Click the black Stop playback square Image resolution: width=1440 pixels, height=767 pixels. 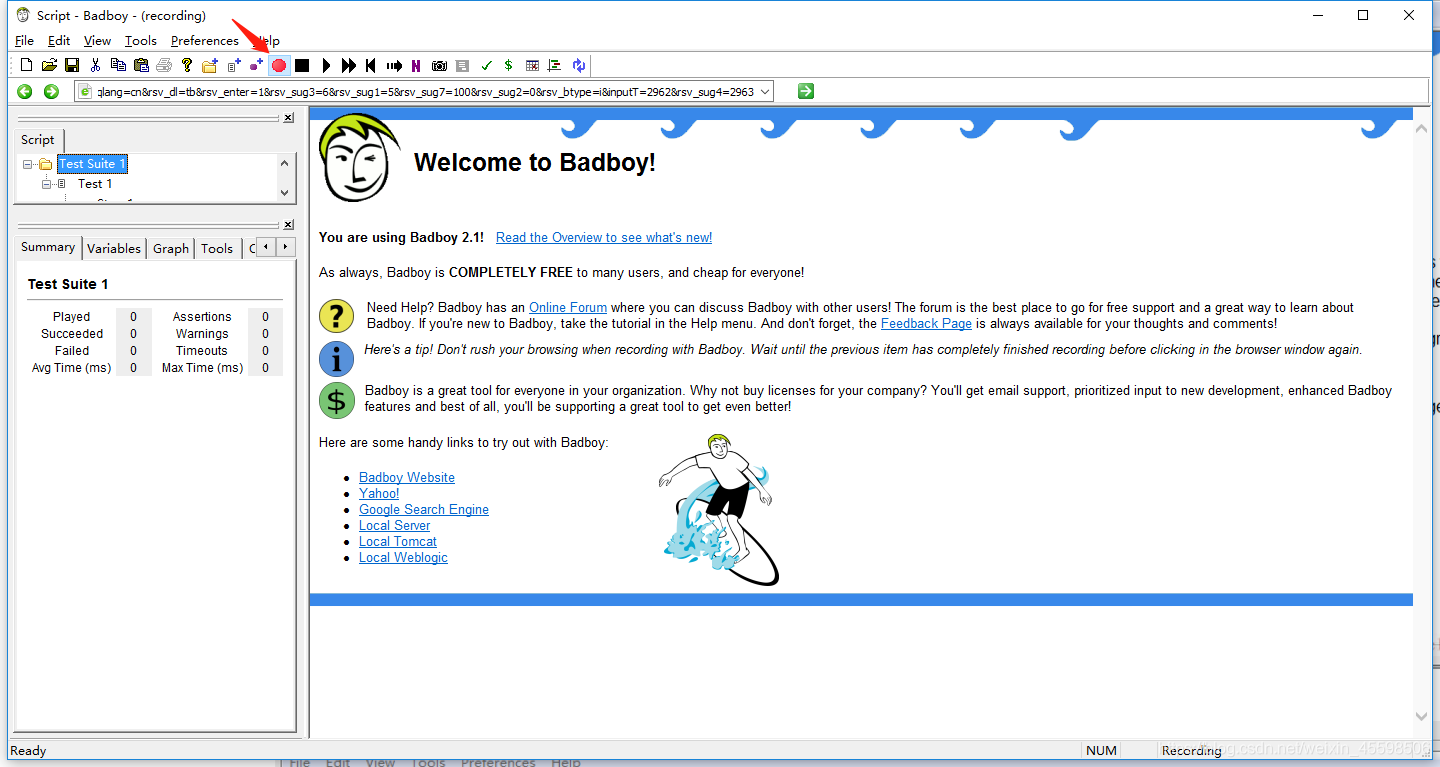(302, 65)
